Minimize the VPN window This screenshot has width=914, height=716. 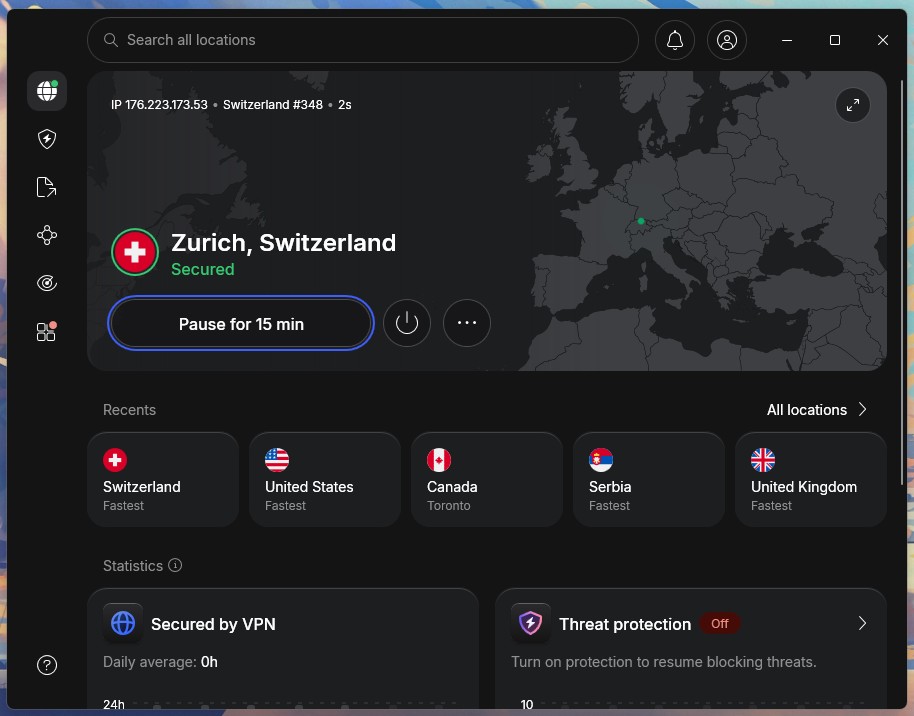tap(787, 40)
